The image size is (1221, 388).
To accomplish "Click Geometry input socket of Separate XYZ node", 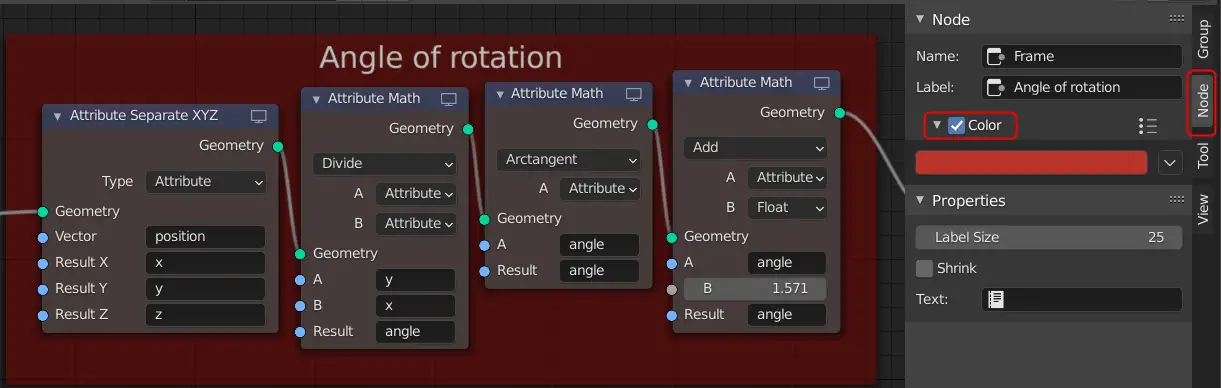I will click(x=42, y=212).
